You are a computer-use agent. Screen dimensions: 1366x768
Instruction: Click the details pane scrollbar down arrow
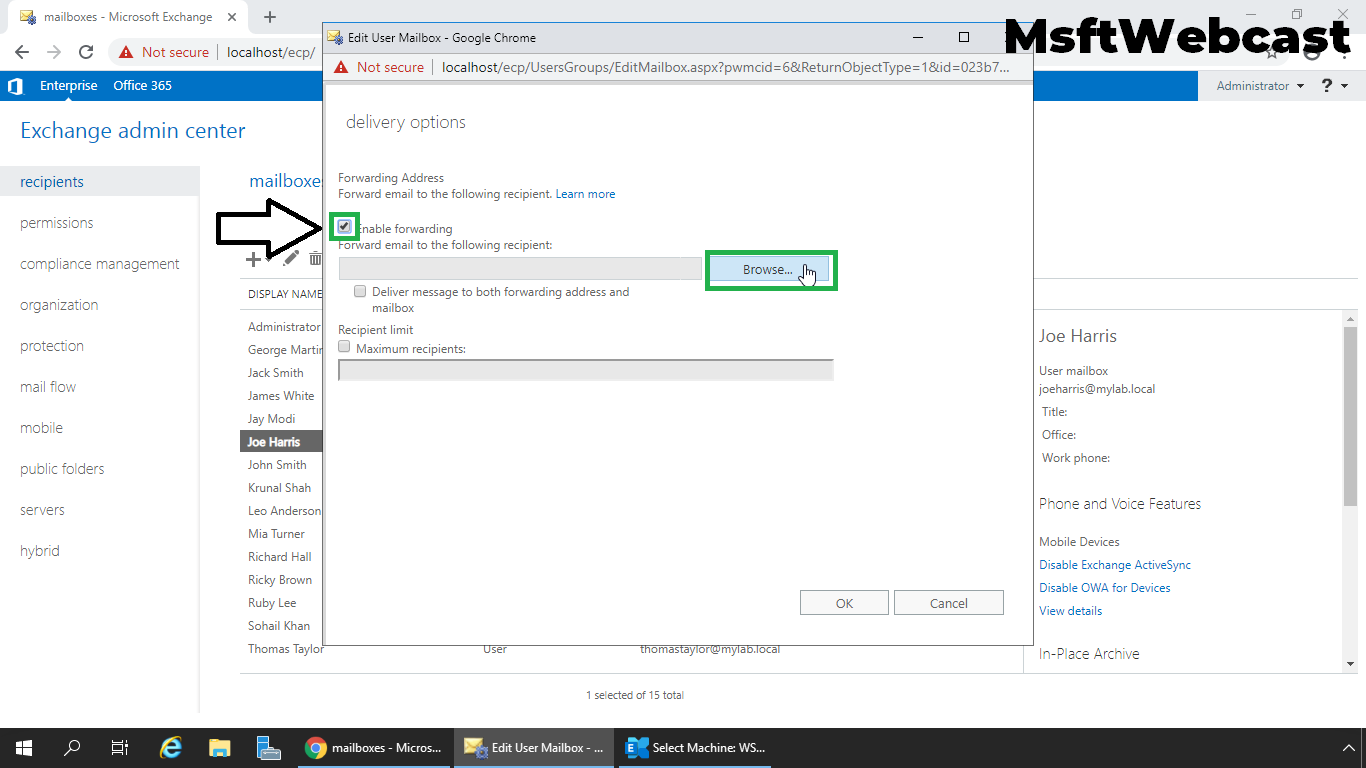(x=1350, y=663)
